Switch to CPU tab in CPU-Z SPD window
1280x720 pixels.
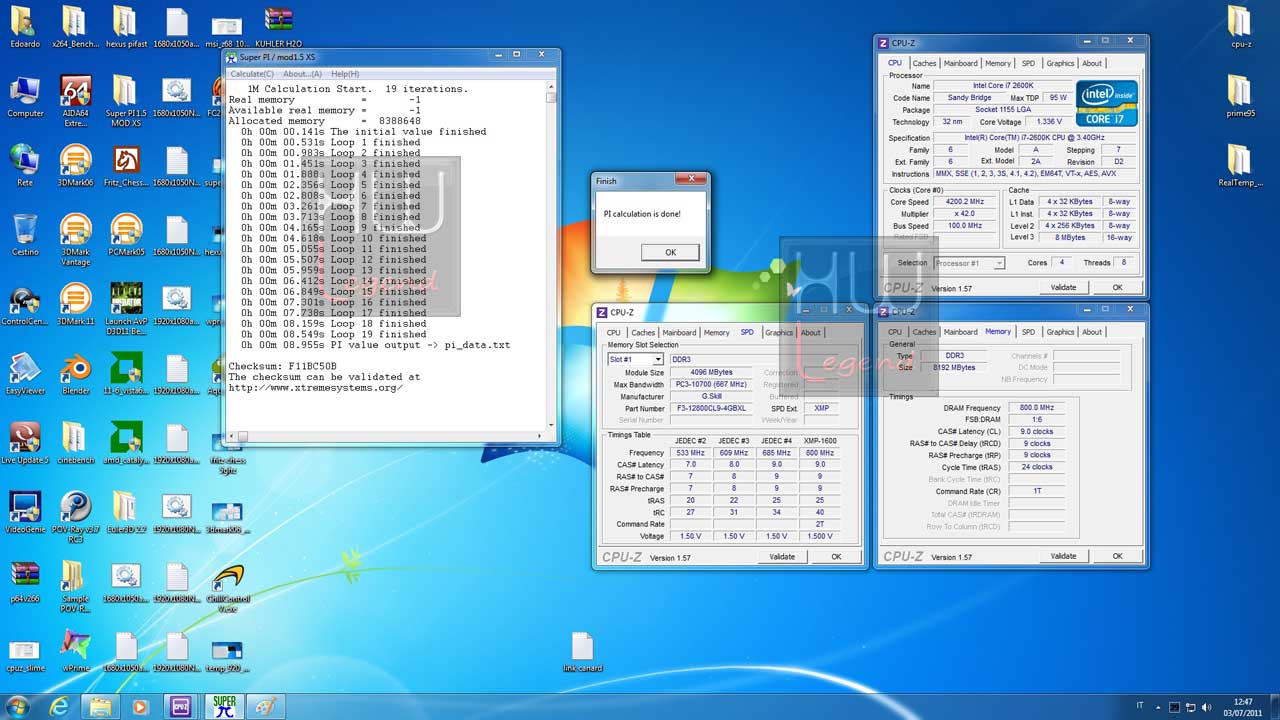(x=614, y=333)
